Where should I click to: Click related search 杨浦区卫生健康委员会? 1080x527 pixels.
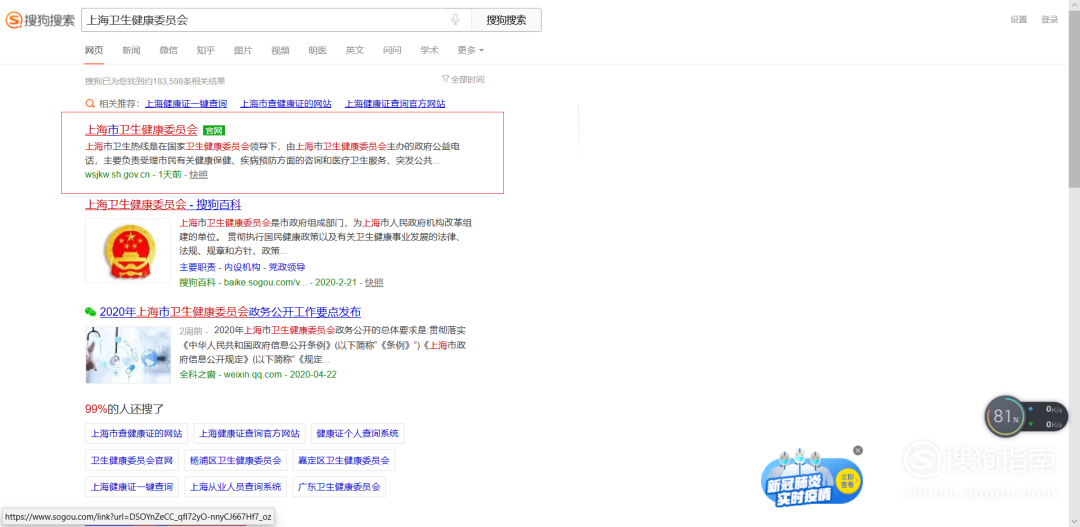pos(236,460)
